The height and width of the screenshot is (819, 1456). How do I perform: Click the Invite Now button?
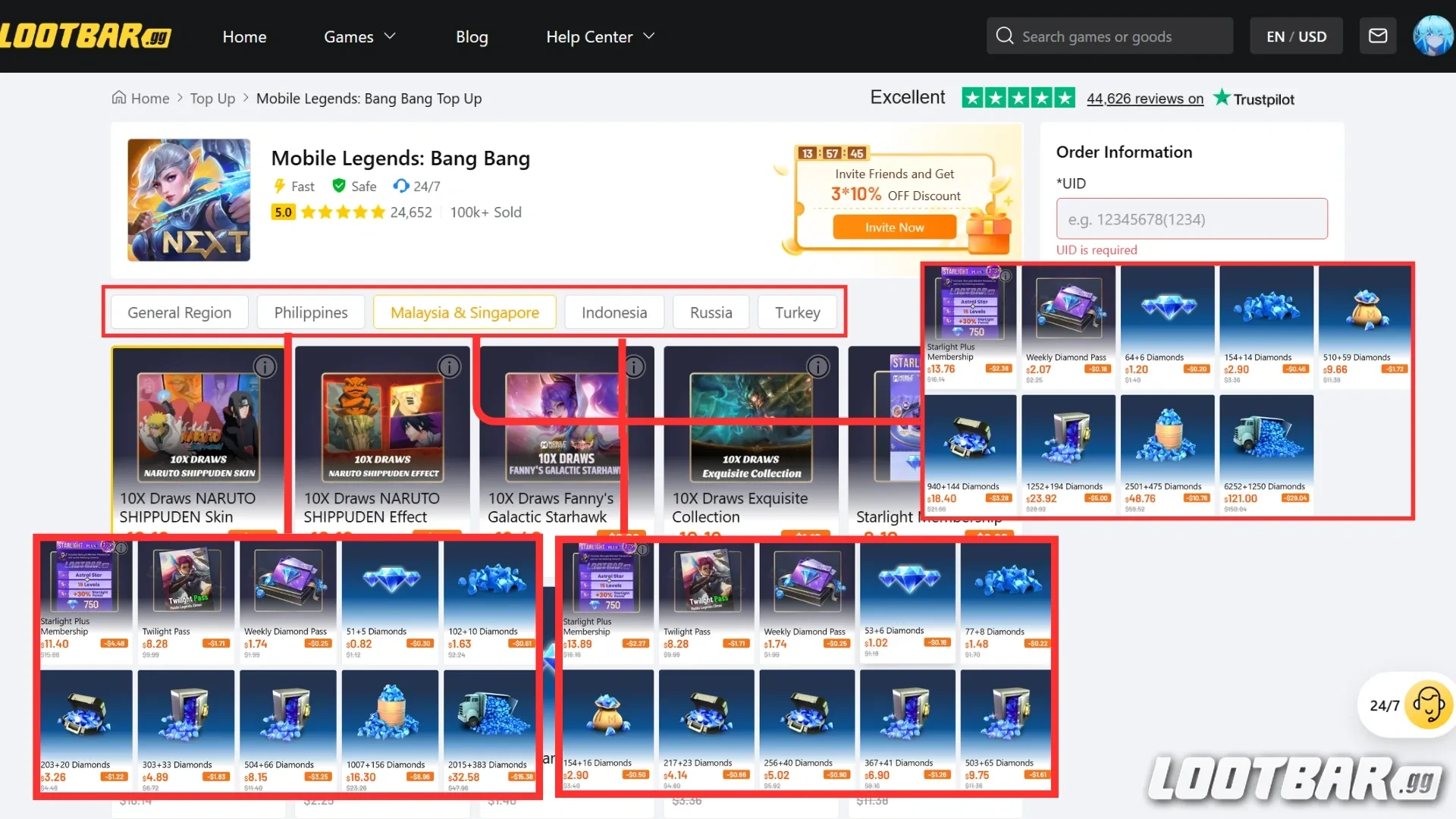point(895,227)
